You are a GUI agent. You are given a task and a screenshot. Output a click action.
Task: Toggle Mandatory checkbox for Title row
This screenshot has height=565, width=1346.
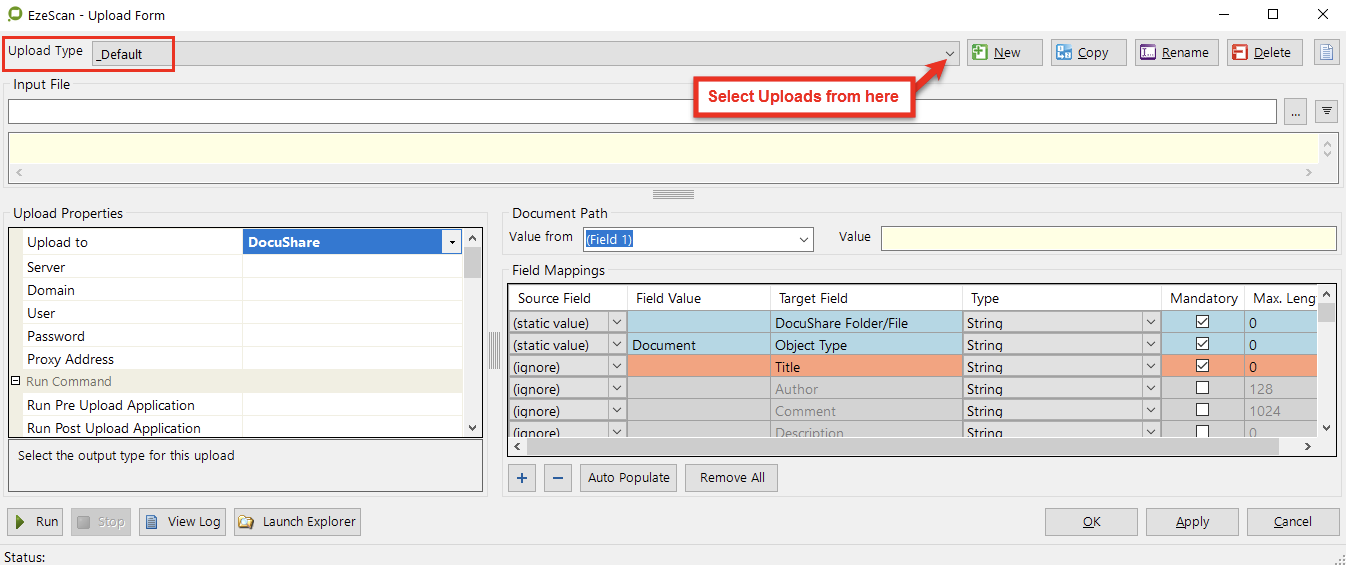1202,366
